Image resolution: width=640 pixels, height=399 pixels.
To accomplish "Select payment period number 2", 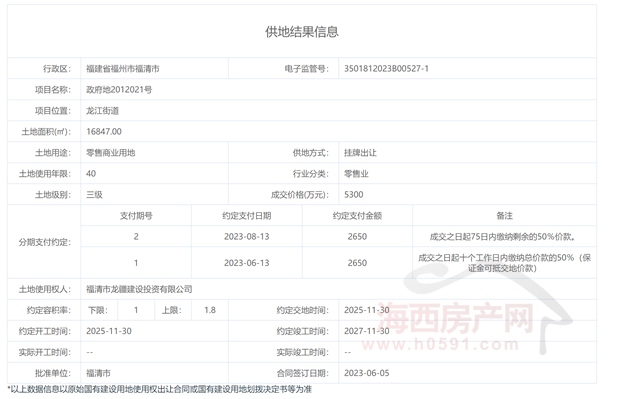I will (136, 237).
